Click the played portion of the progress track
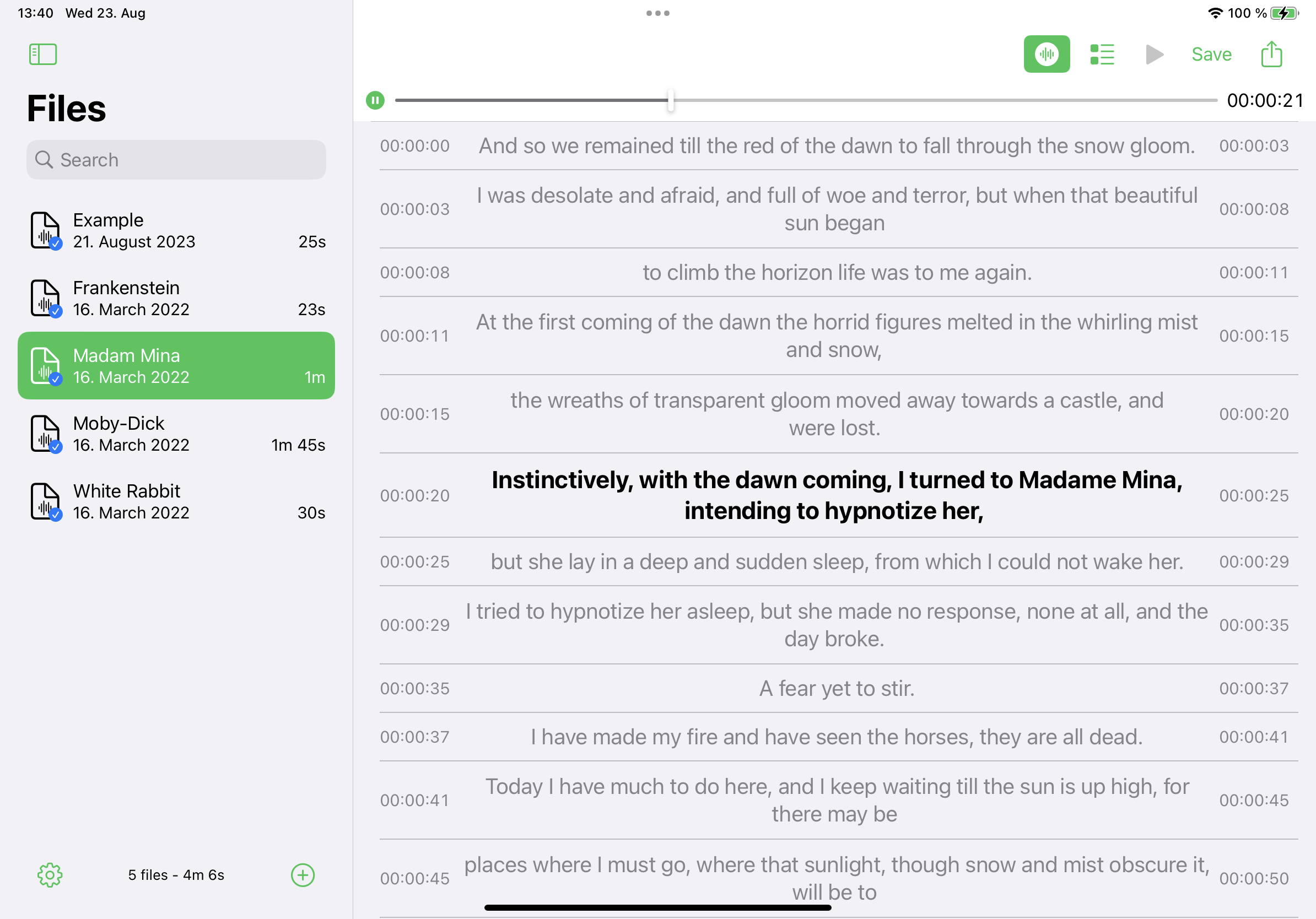 coord(531,100)
